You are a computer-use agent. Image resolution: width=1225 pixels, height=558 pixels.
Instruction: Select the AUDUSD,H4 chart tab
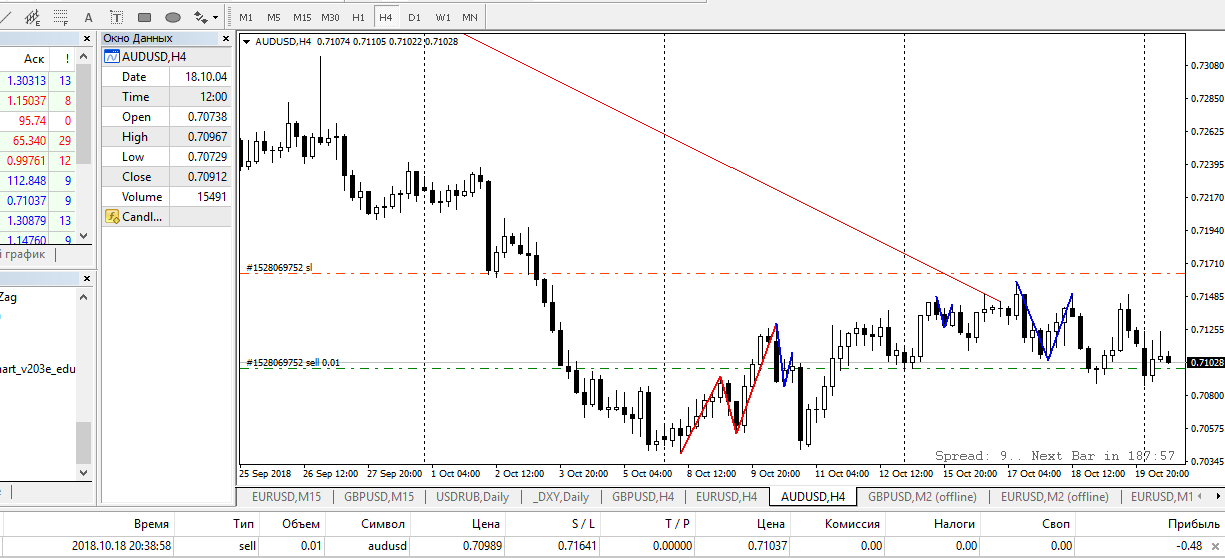click(813, 496)
